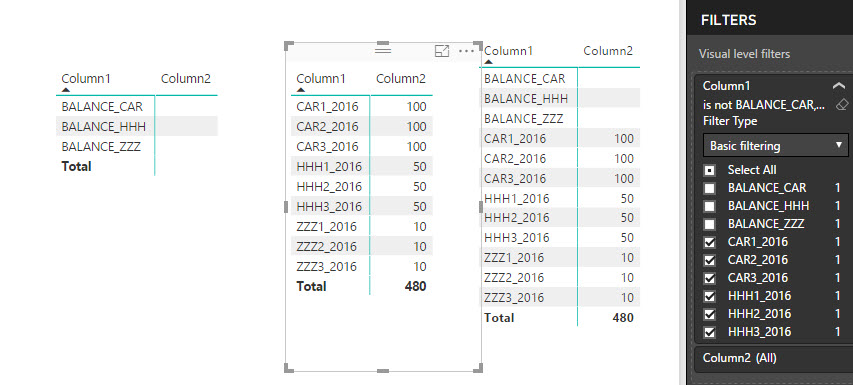The image size is (853, 385).
Task: Sort right table by Column2 header
Action: (x=608, y=51)
